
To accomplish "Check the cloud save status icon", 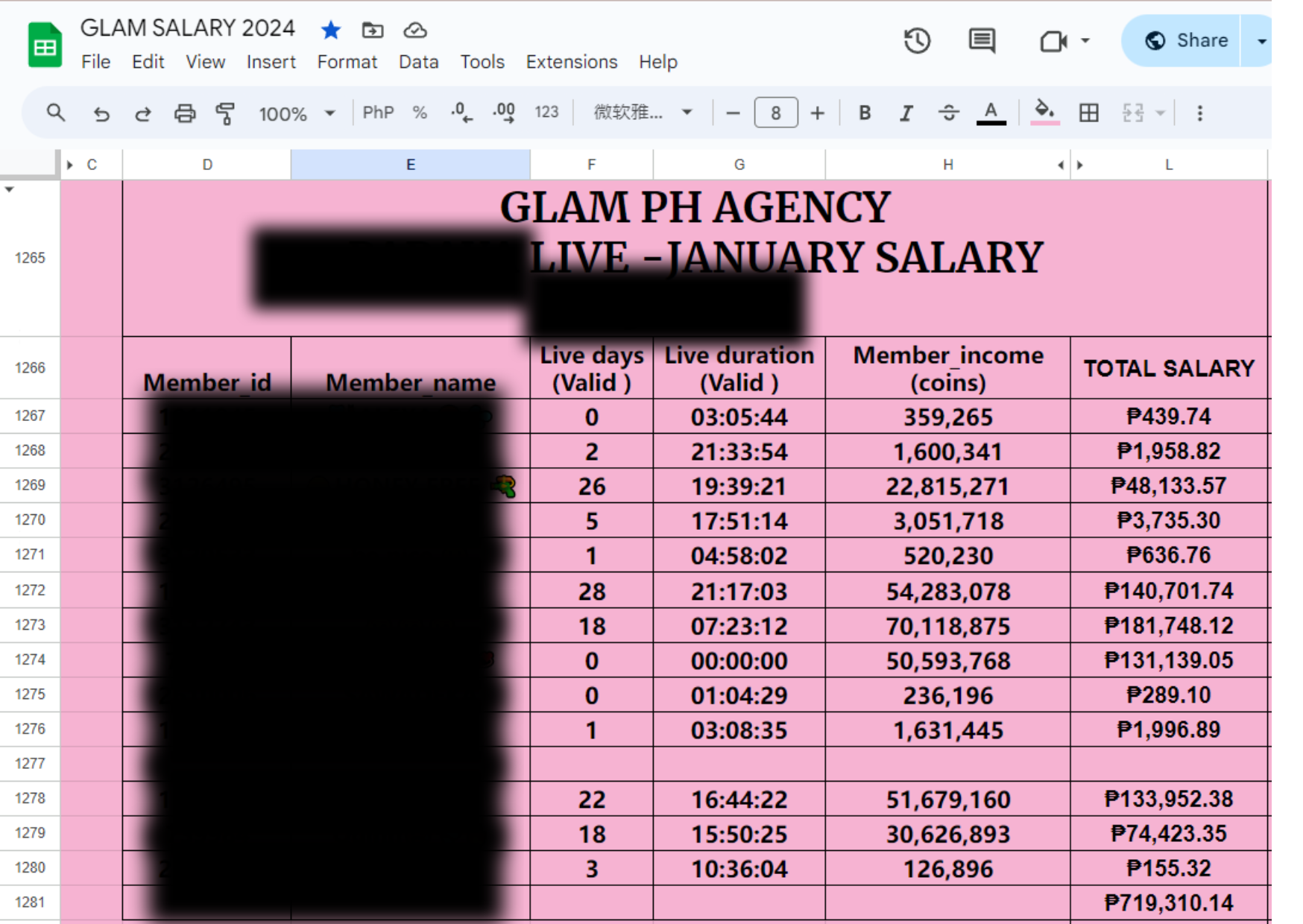I will coord(415,30).
